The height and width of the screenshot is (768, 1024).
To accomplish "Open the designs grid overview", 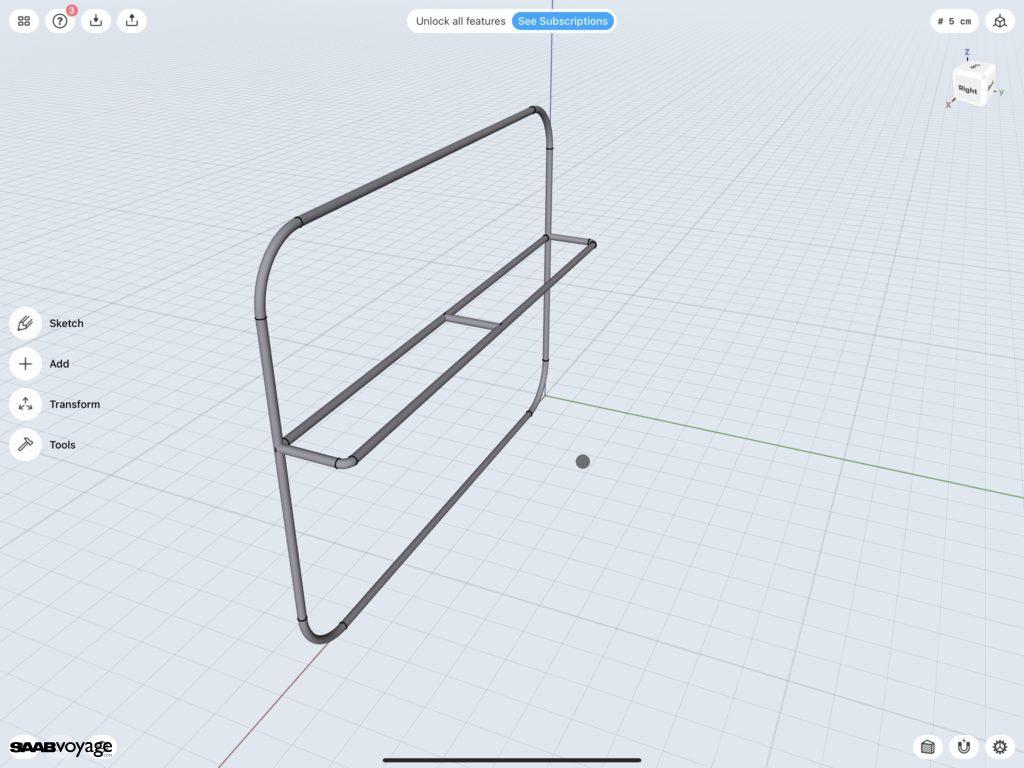I will coord(24,21).
